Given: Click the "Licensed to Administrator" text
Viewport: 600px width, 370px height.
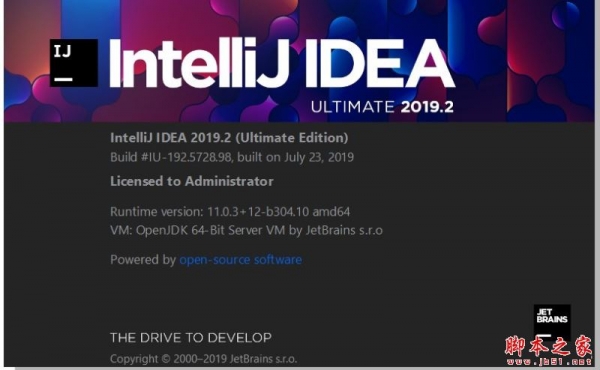Looking at the screenshot, I should point(192,181).
